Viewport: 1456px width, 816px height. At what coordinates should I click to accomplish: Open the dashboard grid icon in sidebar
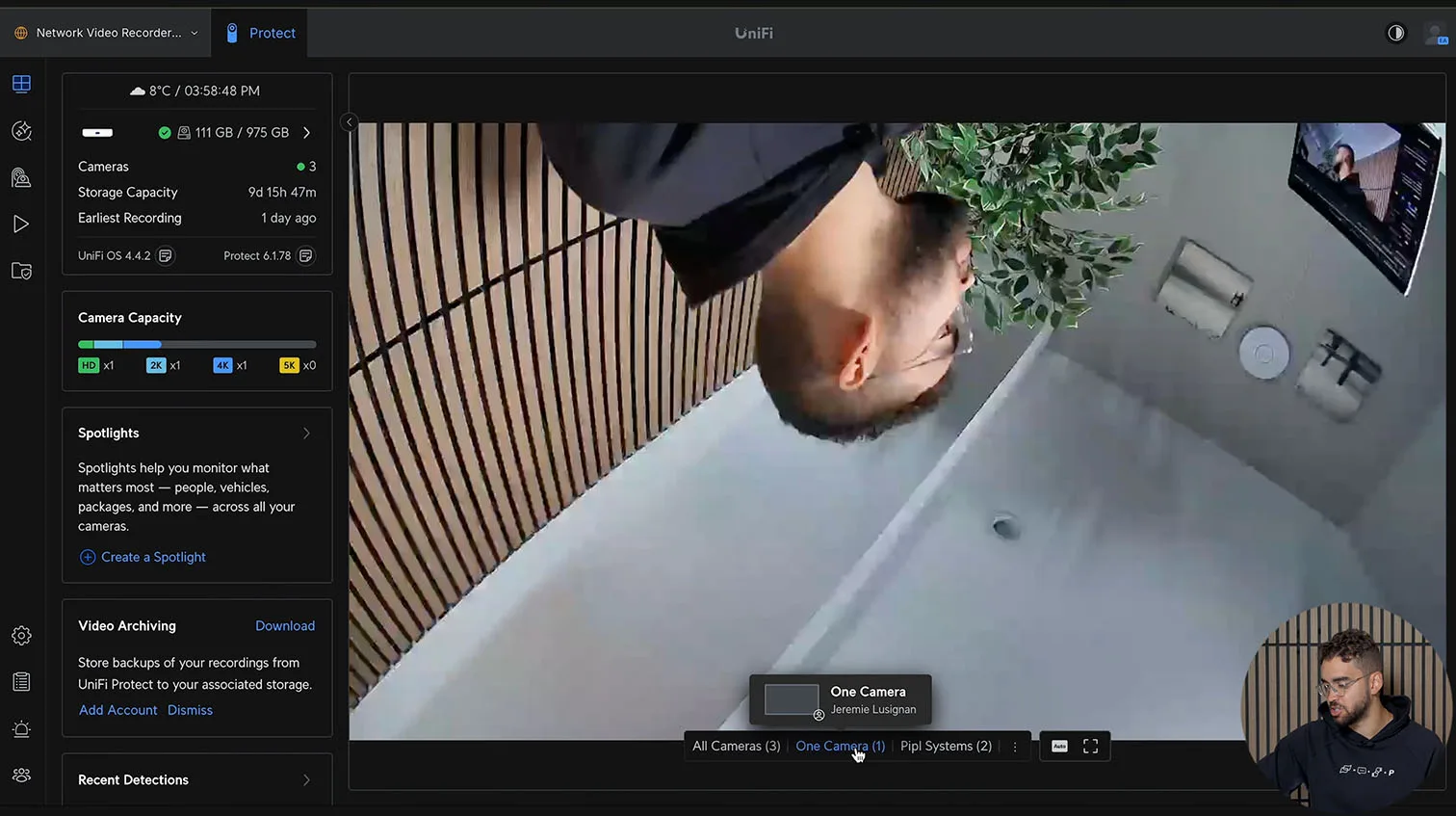click(21, 84)
